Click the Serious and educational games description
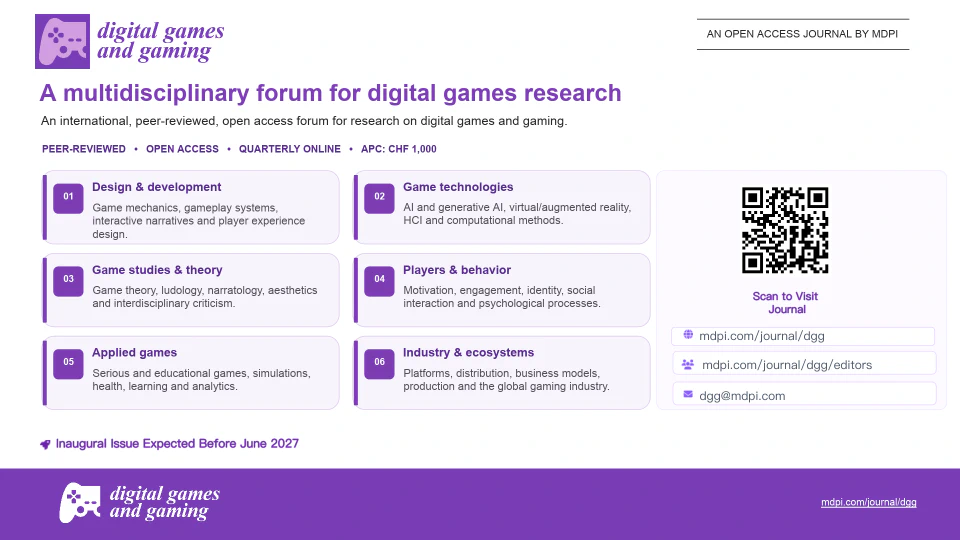Viewport: 960px width, 540px height. click(201, 380)
